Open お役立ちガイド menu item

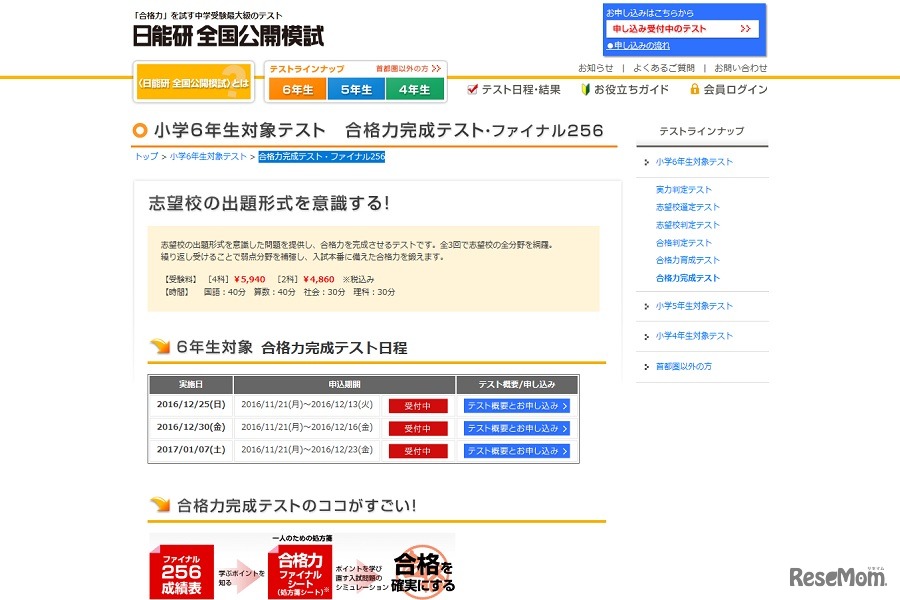(631, 90)
